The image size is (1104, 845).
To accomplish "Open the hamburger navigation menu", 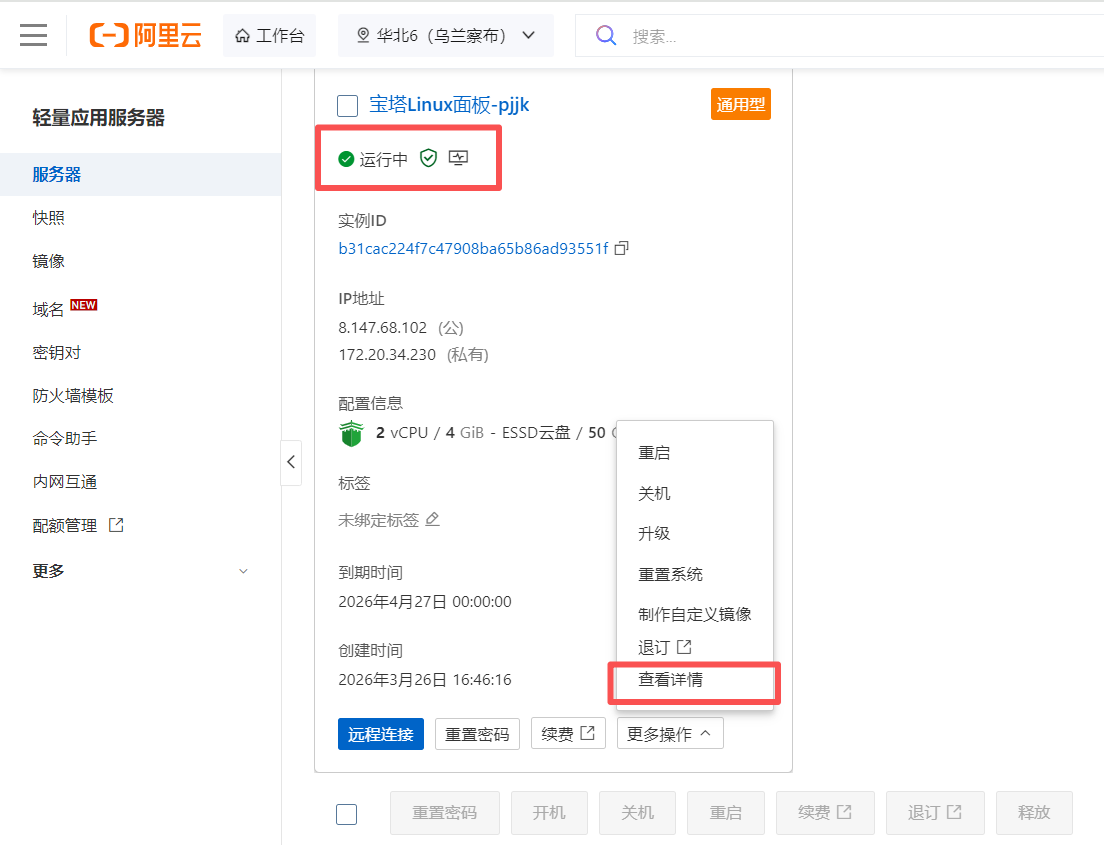I will pos(33,35).
